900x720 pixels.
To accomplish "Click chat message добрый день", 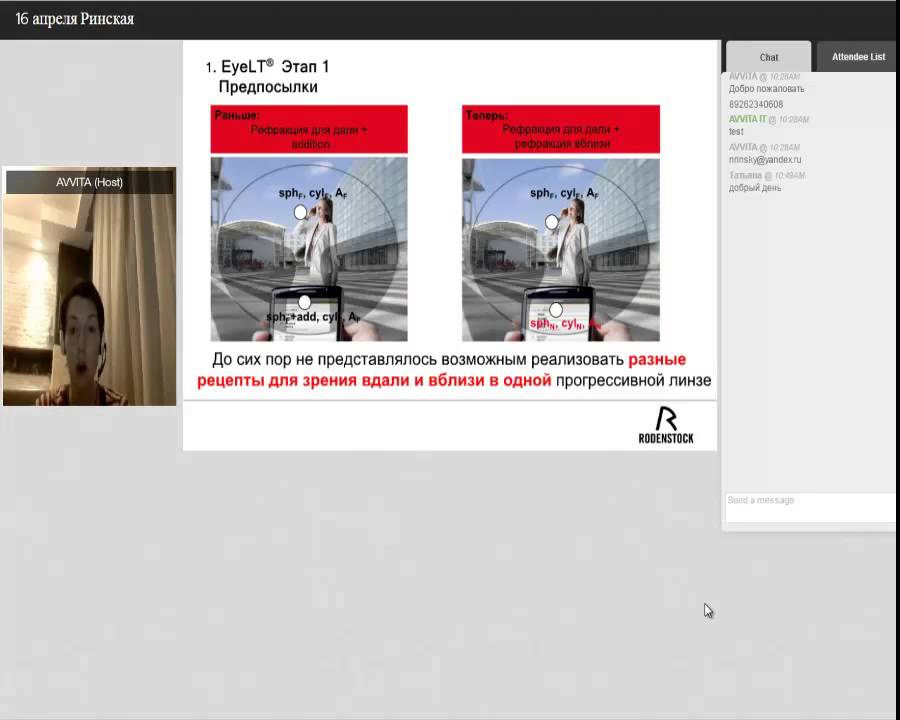I will coord(755,188).
